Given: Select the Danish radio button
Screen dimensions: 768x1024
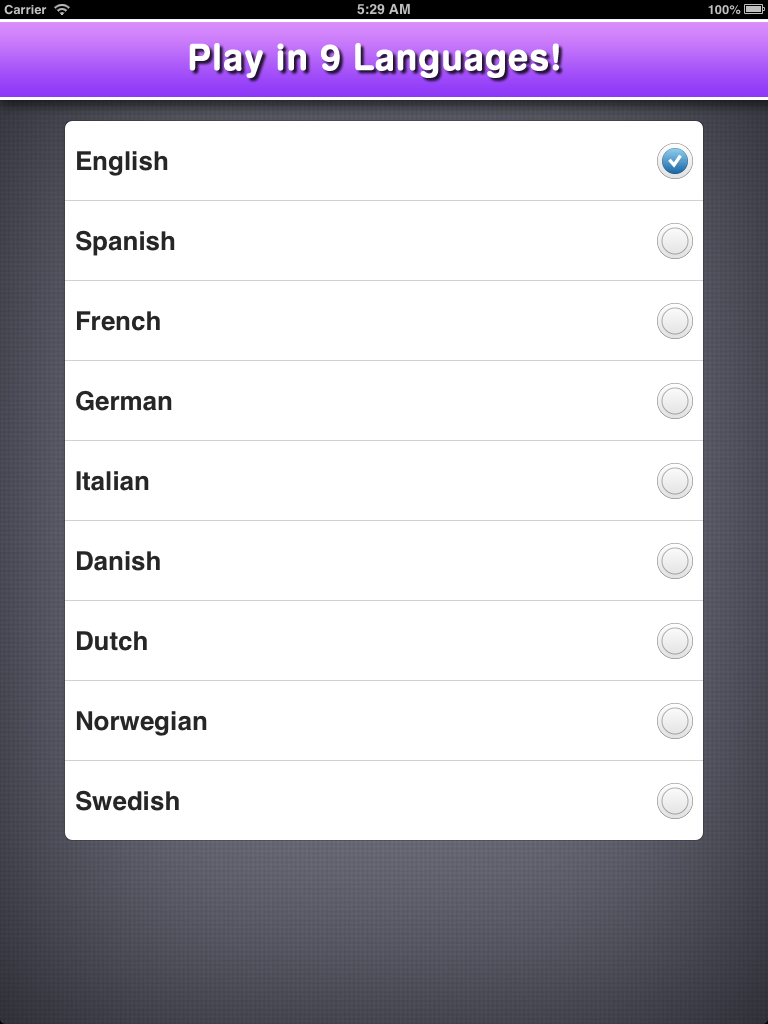Looking at the screenshot, I should pyautogui.click(x=675, y=561).
